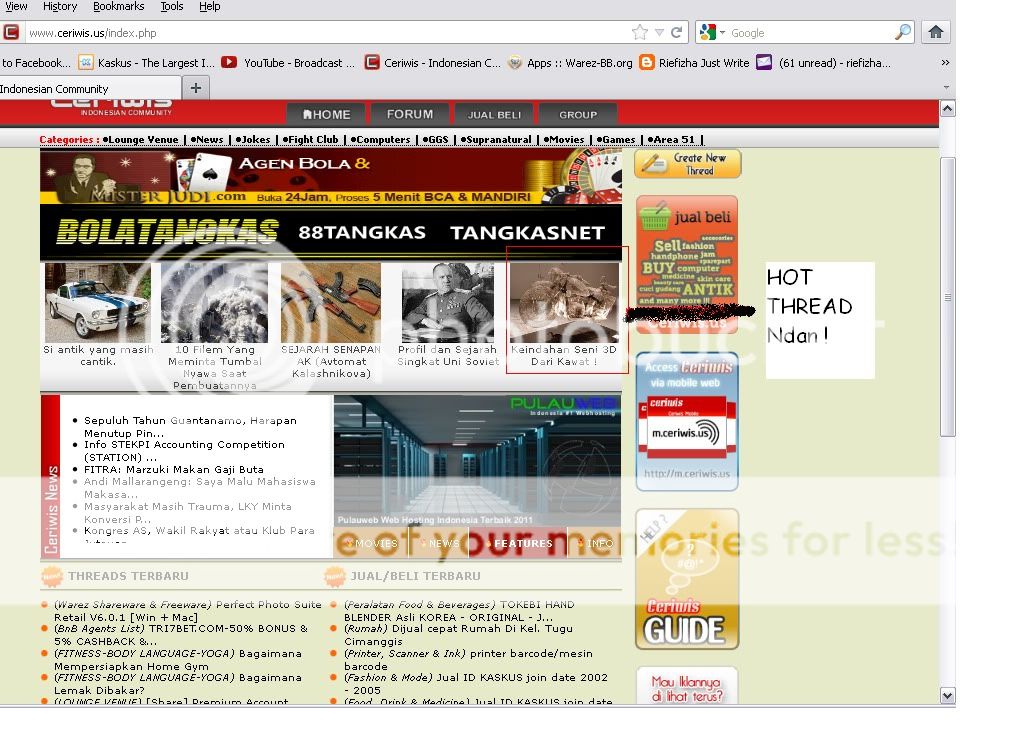This screenshot has width=1024, height=738.
Task: Open the Riefizha Just Write bookmark
Action: [x=694, y=63]
